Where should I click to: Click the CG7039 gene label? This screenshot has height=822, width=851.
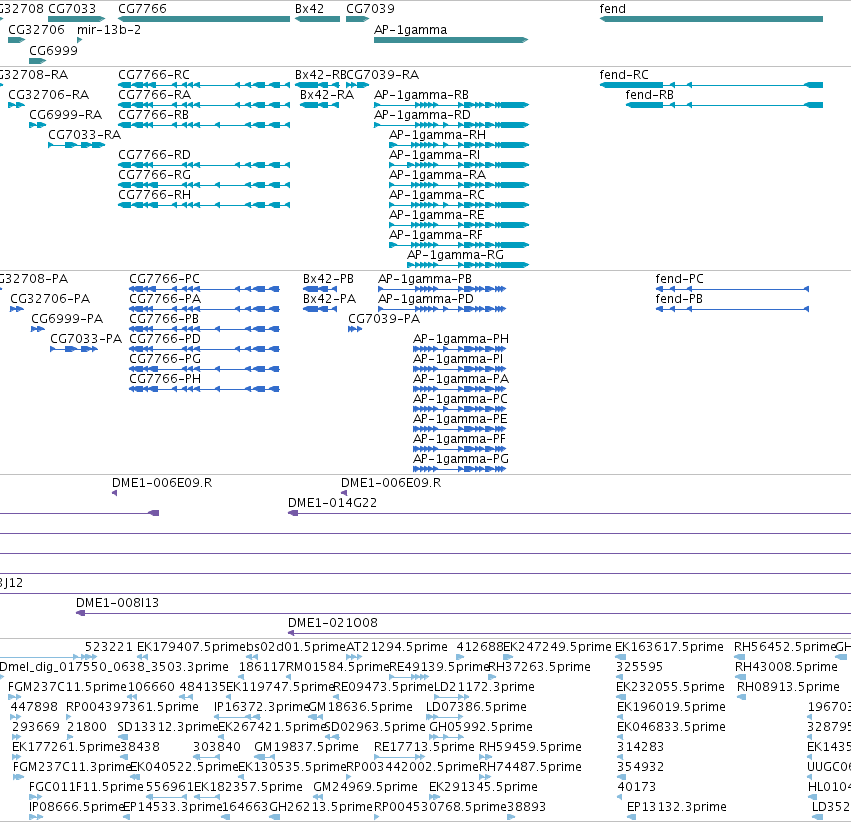370,9
